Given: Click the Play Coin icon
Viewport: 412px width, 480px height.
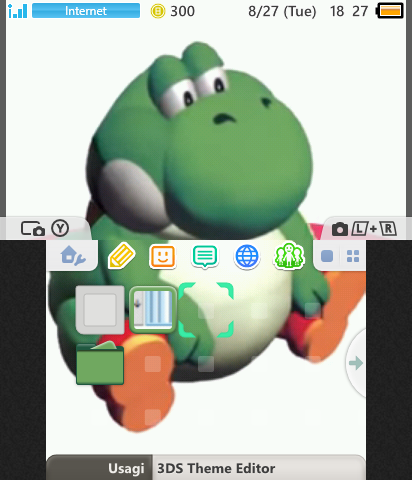Looking at the screenshot, I should [158, 11].
